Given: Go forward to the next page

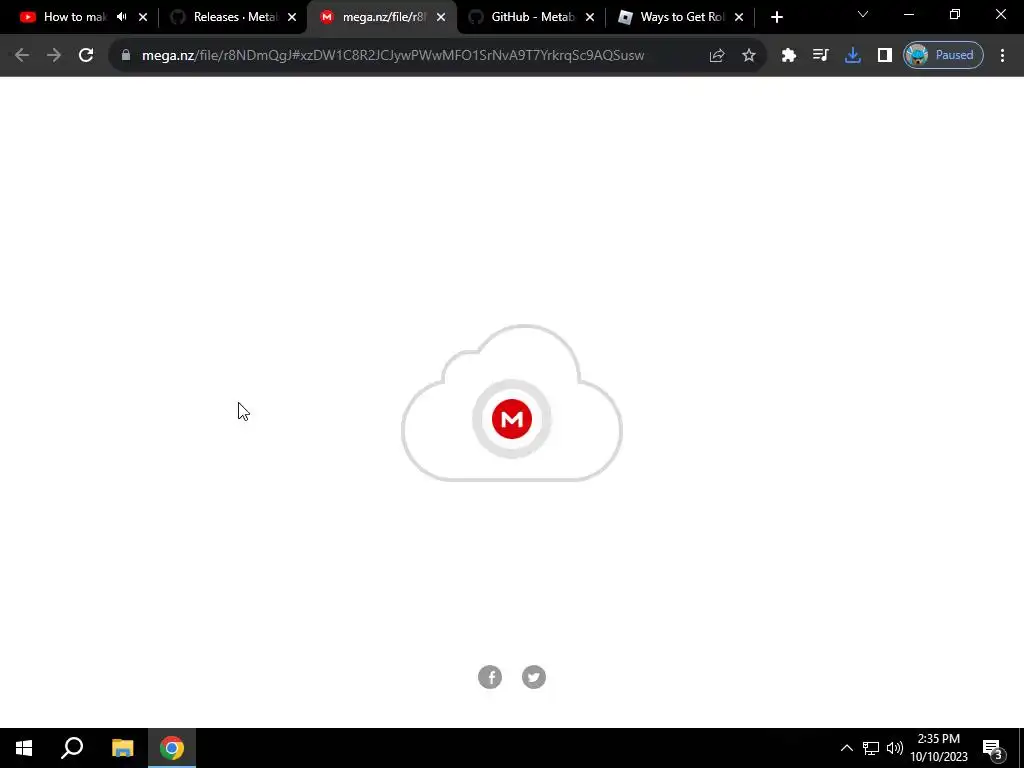Looking at the screenshot, I should (54, 56).
